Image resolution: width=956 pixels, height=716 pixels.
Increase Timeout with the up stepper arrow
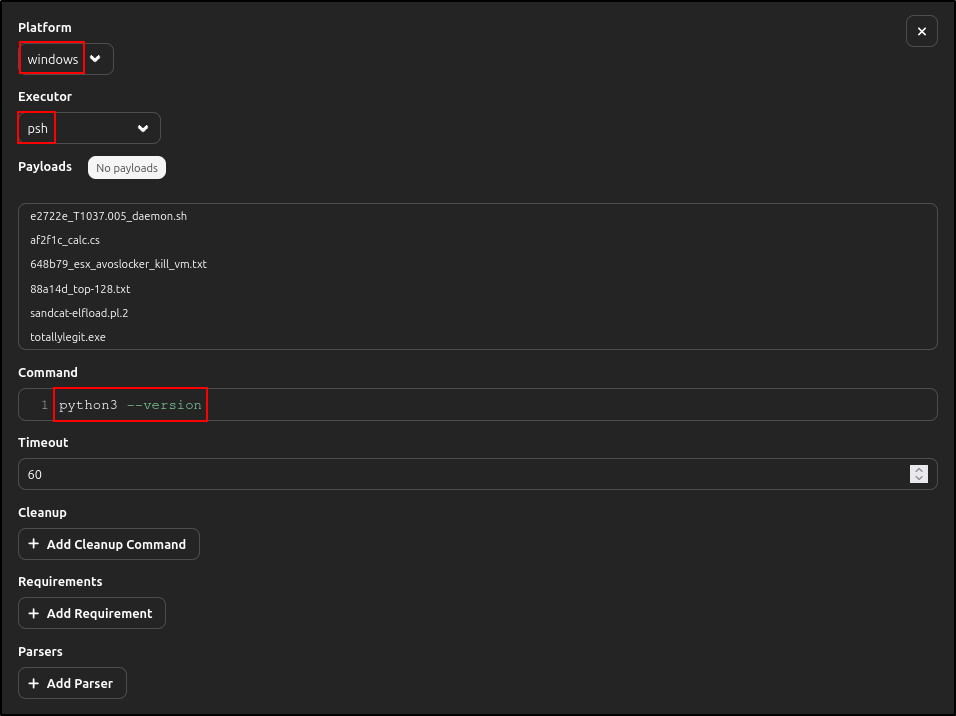pos(919,470)
